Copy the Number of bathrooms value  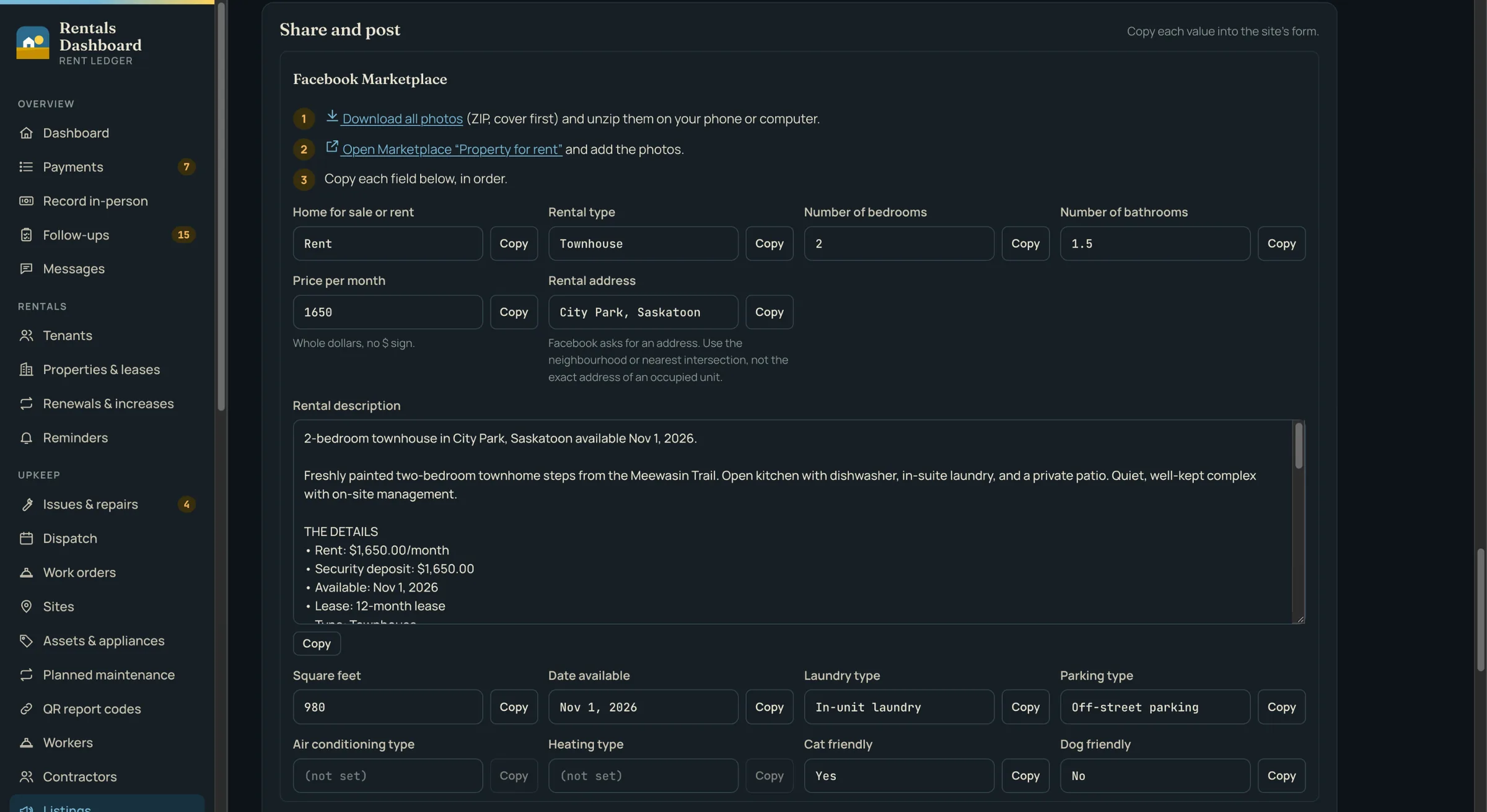1281,243
